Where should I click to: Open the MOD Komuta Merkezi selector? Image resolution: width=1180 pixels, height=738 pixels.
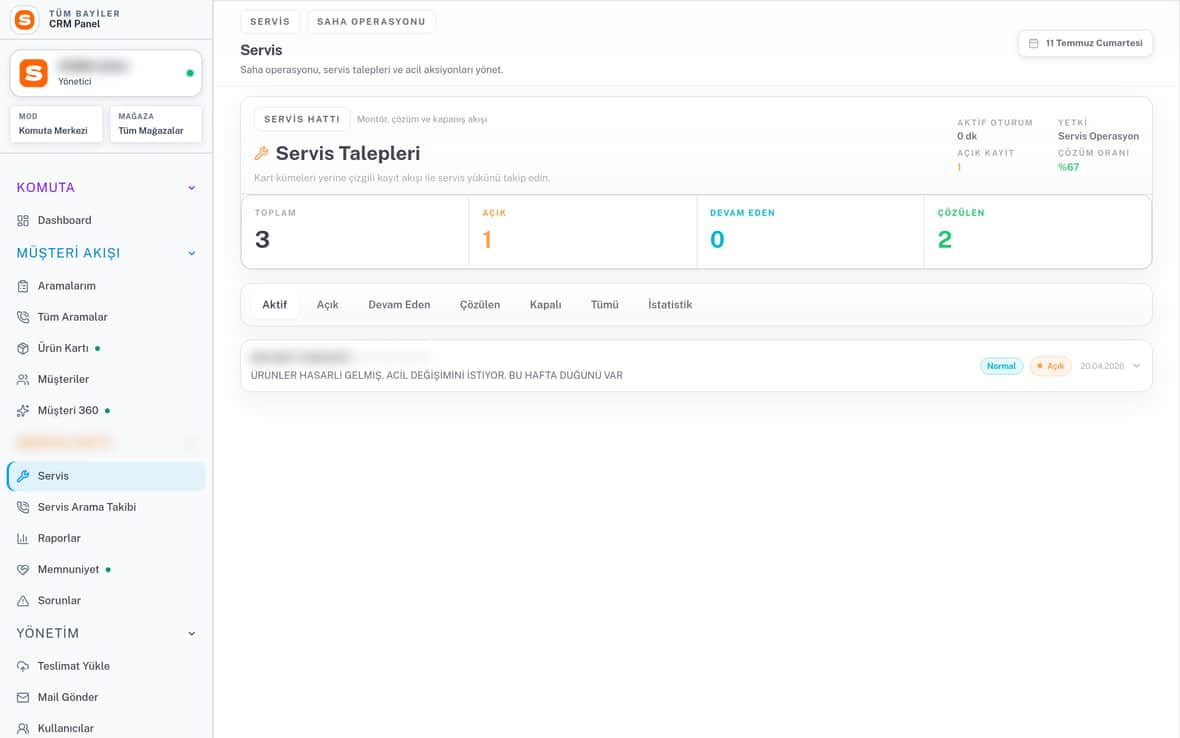coord(56,124)
